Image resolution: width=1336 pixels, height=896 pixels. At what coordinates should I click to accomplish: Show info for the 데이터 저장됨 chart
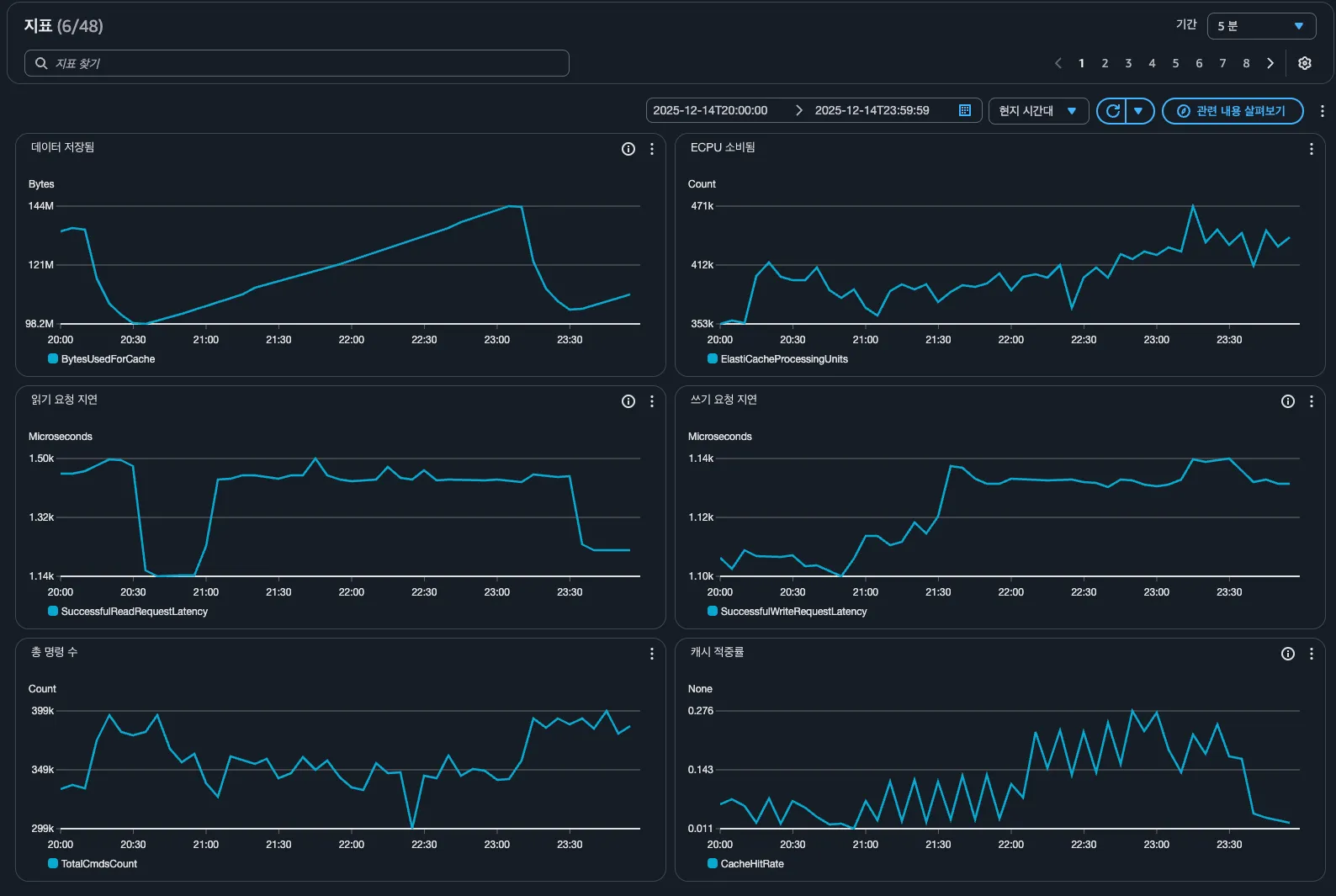pos(628,149)
